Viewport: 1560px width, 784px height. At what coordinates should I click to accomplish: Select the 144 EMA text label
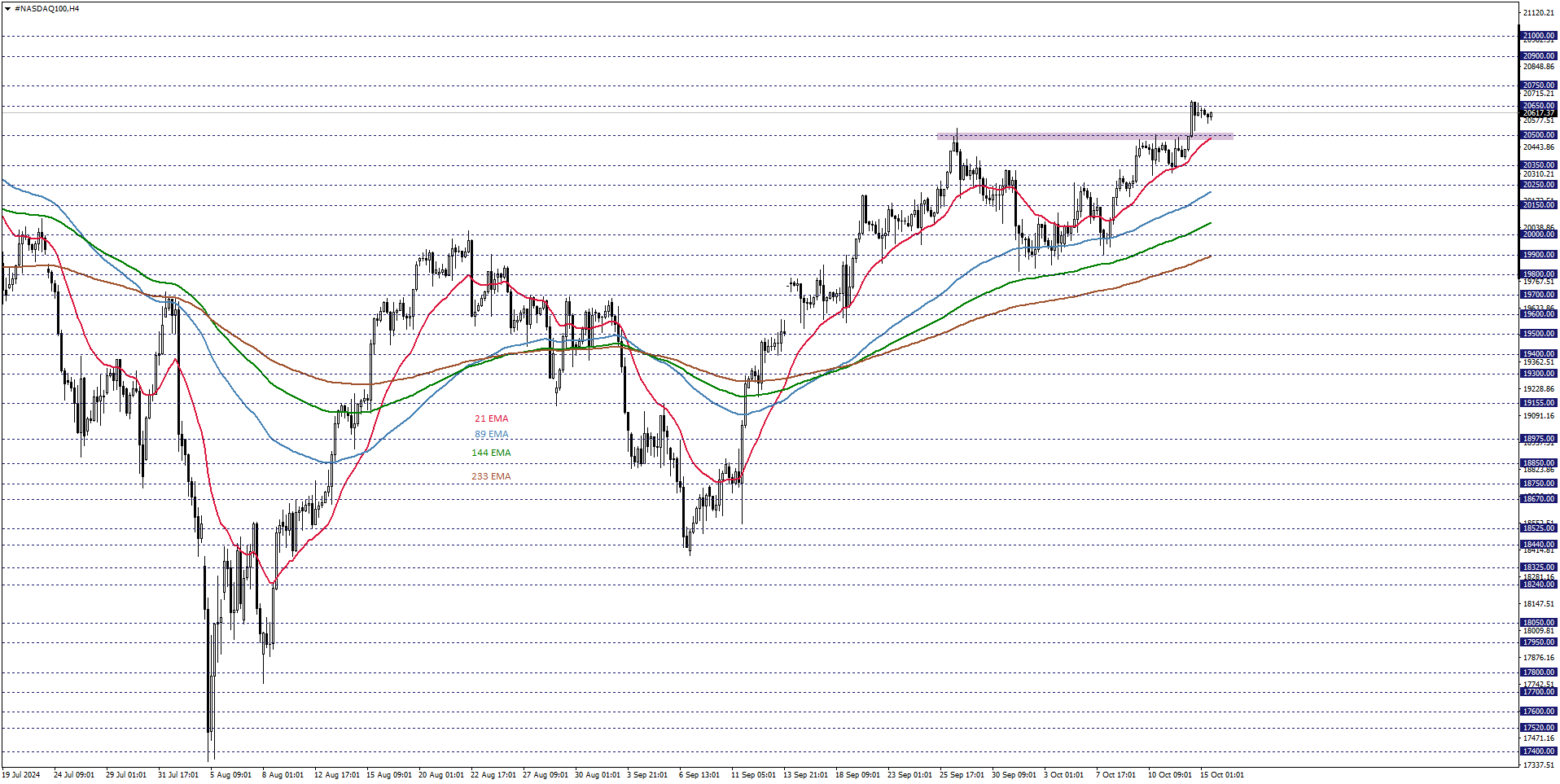point(491,453)
